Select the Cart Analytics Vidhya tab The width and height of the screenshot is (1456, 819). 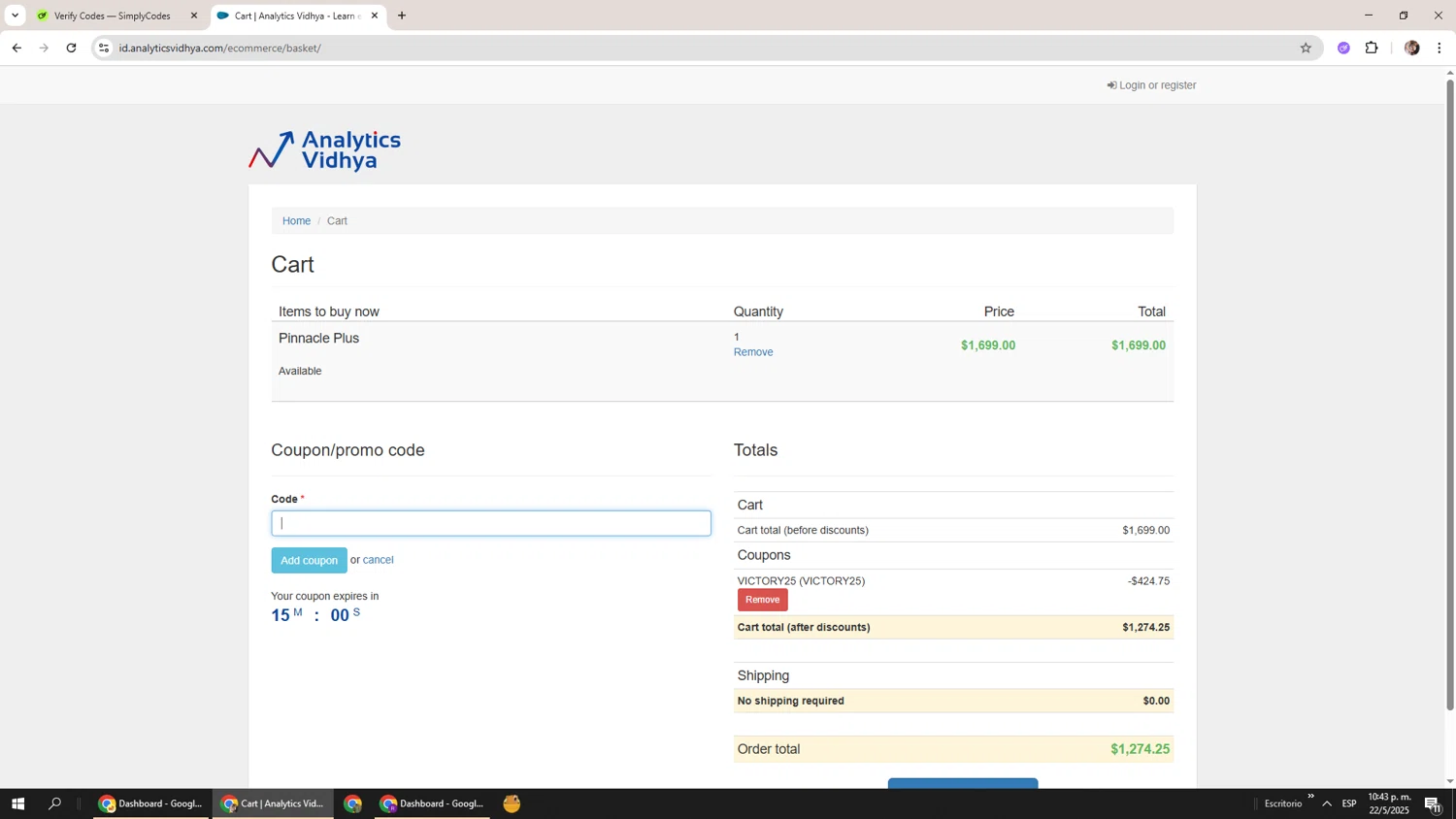(x=297, y=16)
